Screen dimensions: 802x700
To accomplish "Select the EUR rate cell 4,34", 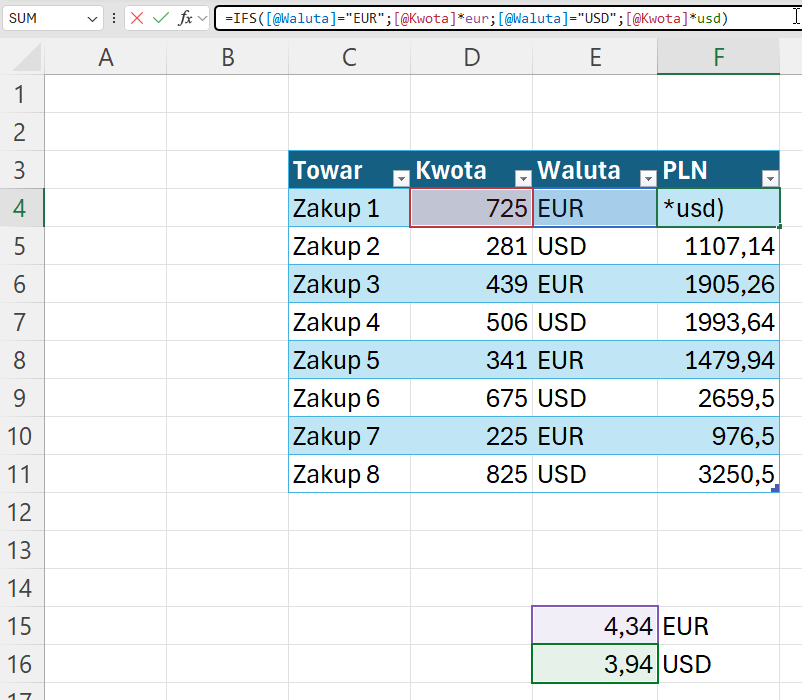I will (x=595, y=626).
